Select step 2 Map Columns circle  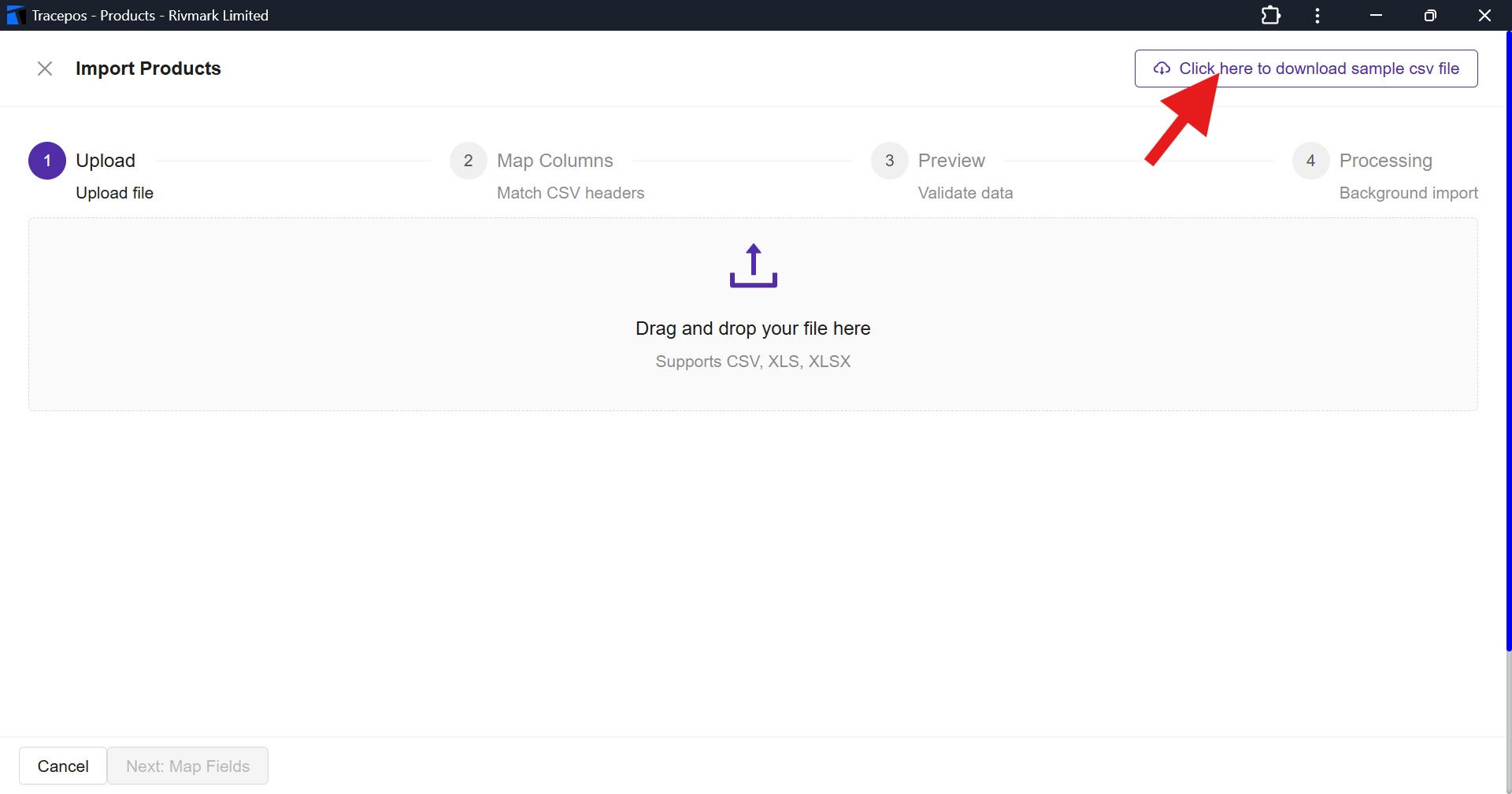(x=469, y=161)
